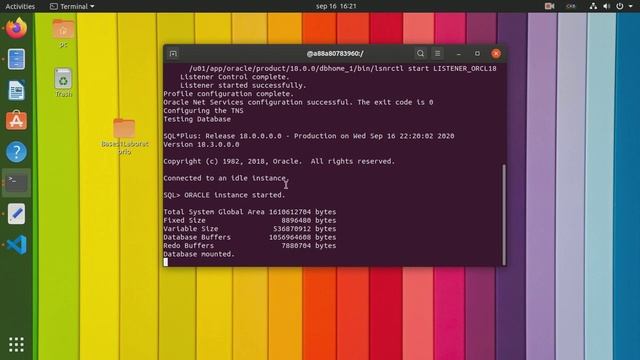
Task: Click the 'Configuring the TNS' line
Action: [x=203, y=111]
